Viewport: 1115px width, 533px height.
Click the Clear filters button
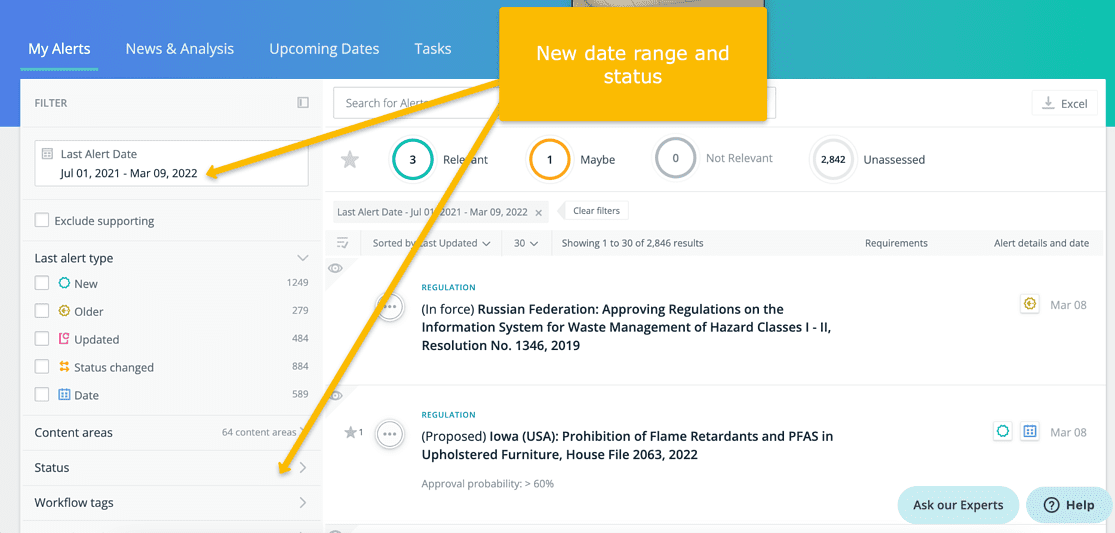click(596, 211)
